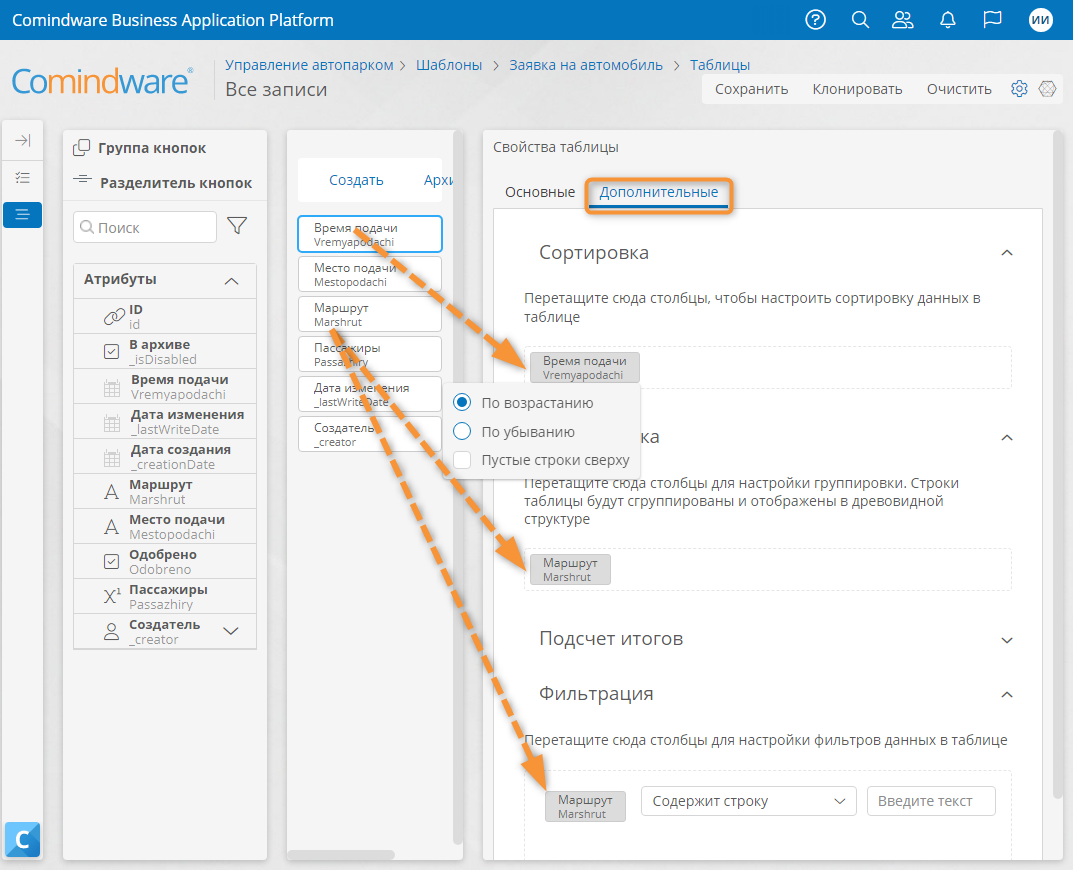
Task: Click text icon of Место подачи attribute
Action: (x=111, y=527)
